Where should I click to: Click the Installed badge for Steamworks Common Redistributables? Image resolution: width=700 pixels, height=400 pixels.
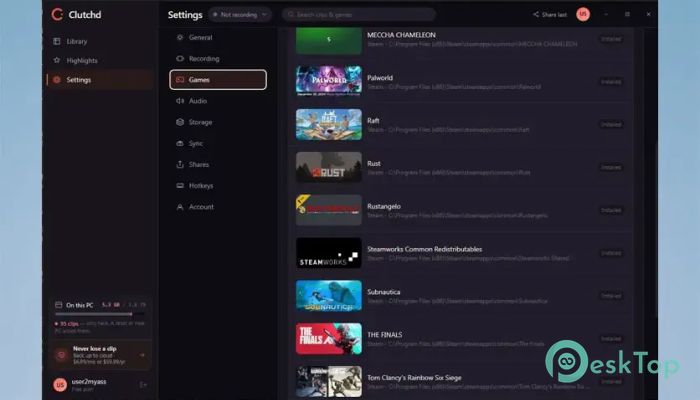[x=611, y=253]
